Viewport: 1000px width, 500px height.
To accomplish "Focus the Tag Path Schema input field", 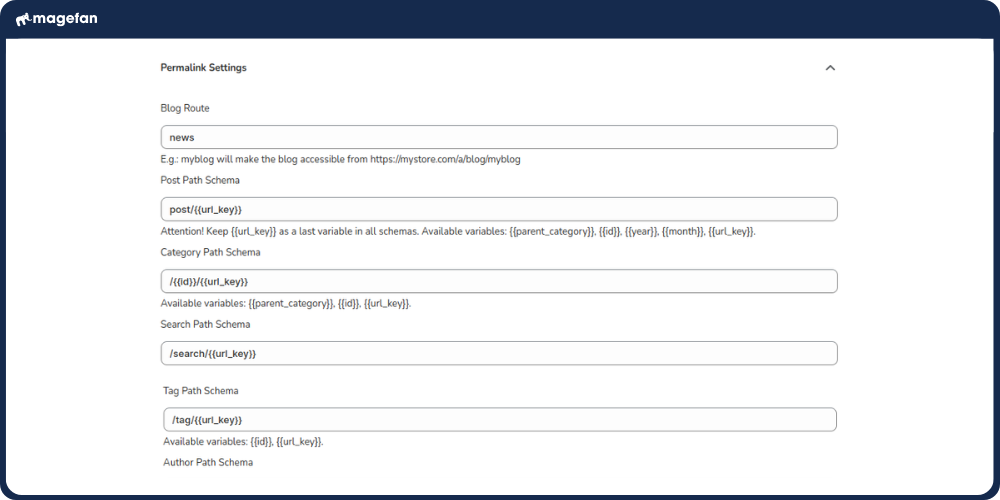I will (499, 419).
